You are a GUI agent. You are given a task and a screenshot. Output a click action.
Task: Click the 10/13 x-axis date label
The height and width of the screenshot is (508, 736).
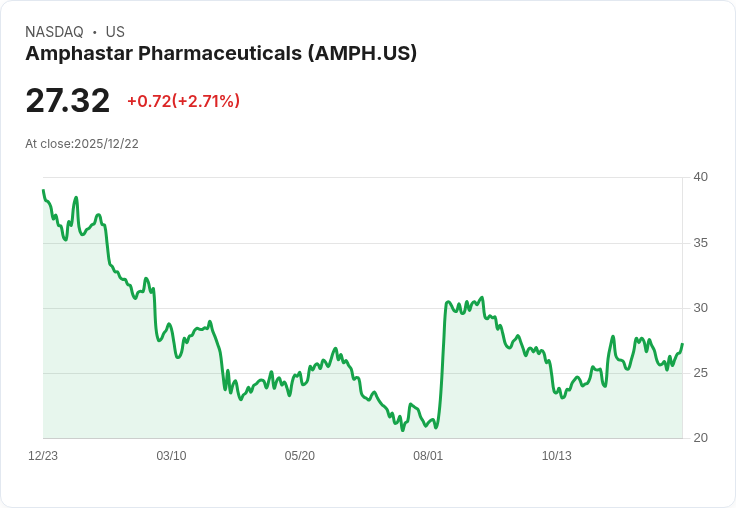(x=557, y=455)
